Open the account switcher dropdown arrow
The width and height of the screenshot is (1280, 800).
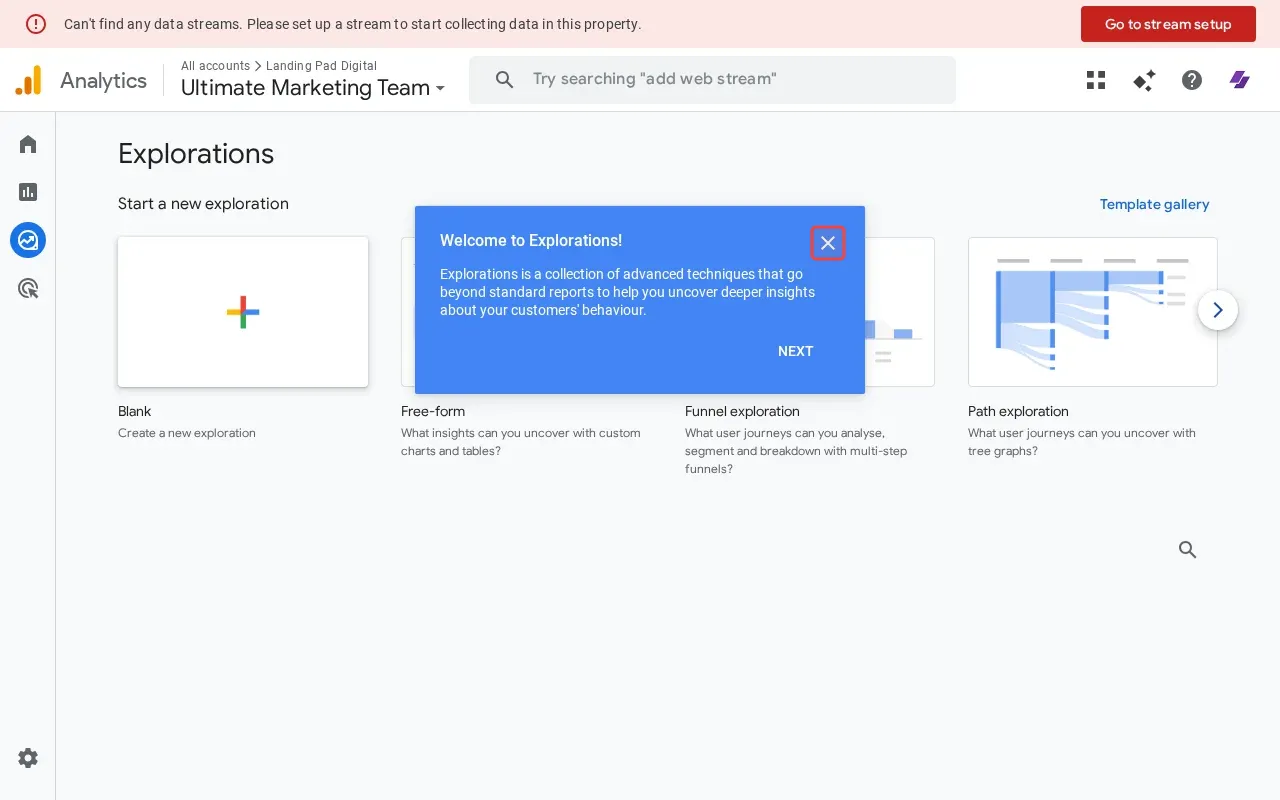pos(440,89)
